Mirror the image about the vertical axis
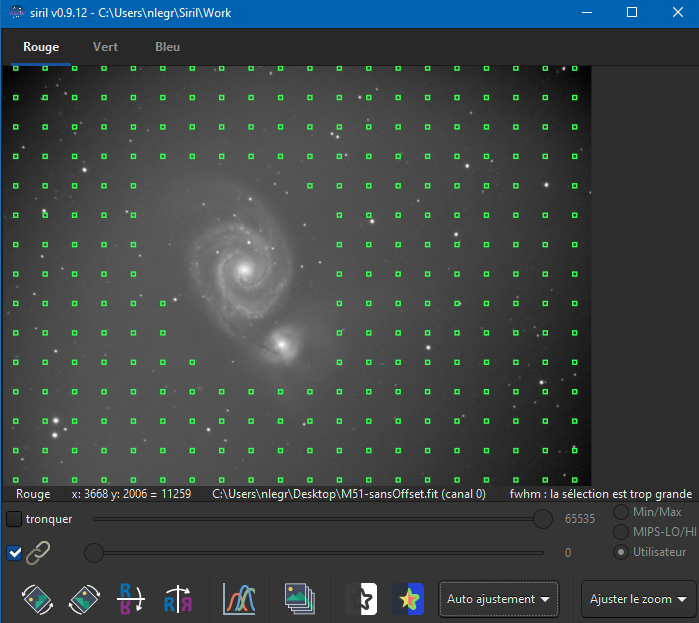The width and height of the screenshot is (699, 623). (178, 599)
